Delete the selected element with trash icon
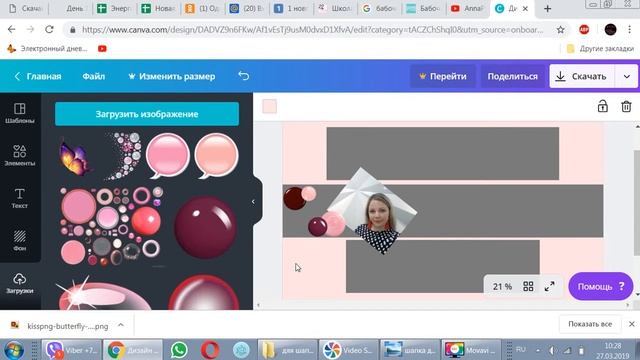The height and width of the screenshot is (360, 640). 626,107
